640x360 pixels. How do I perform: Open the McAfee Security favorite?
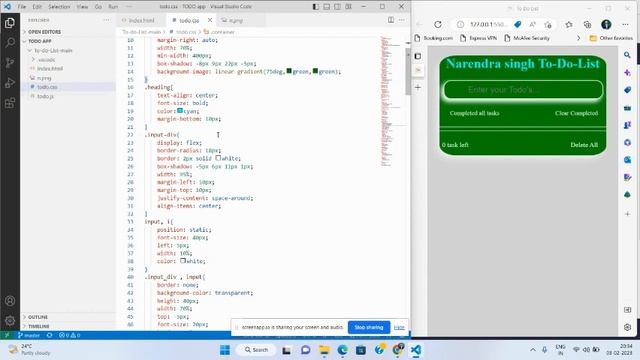point(527,38)
